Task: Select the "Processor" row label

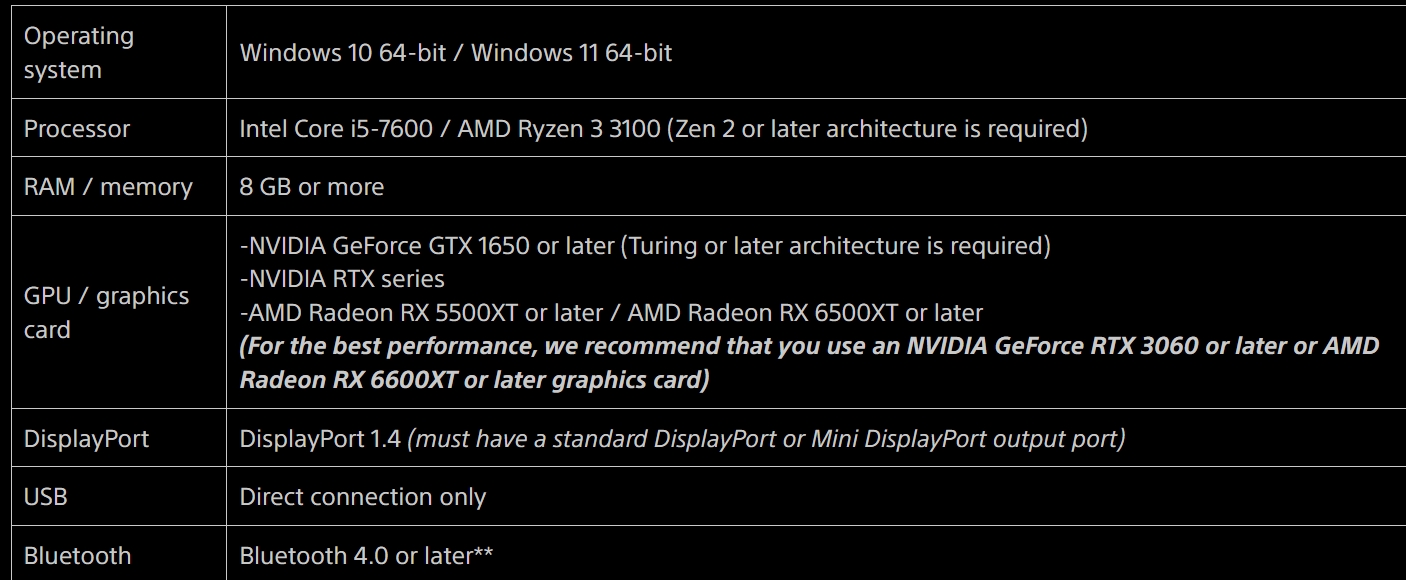Action: tap(77, 129)
